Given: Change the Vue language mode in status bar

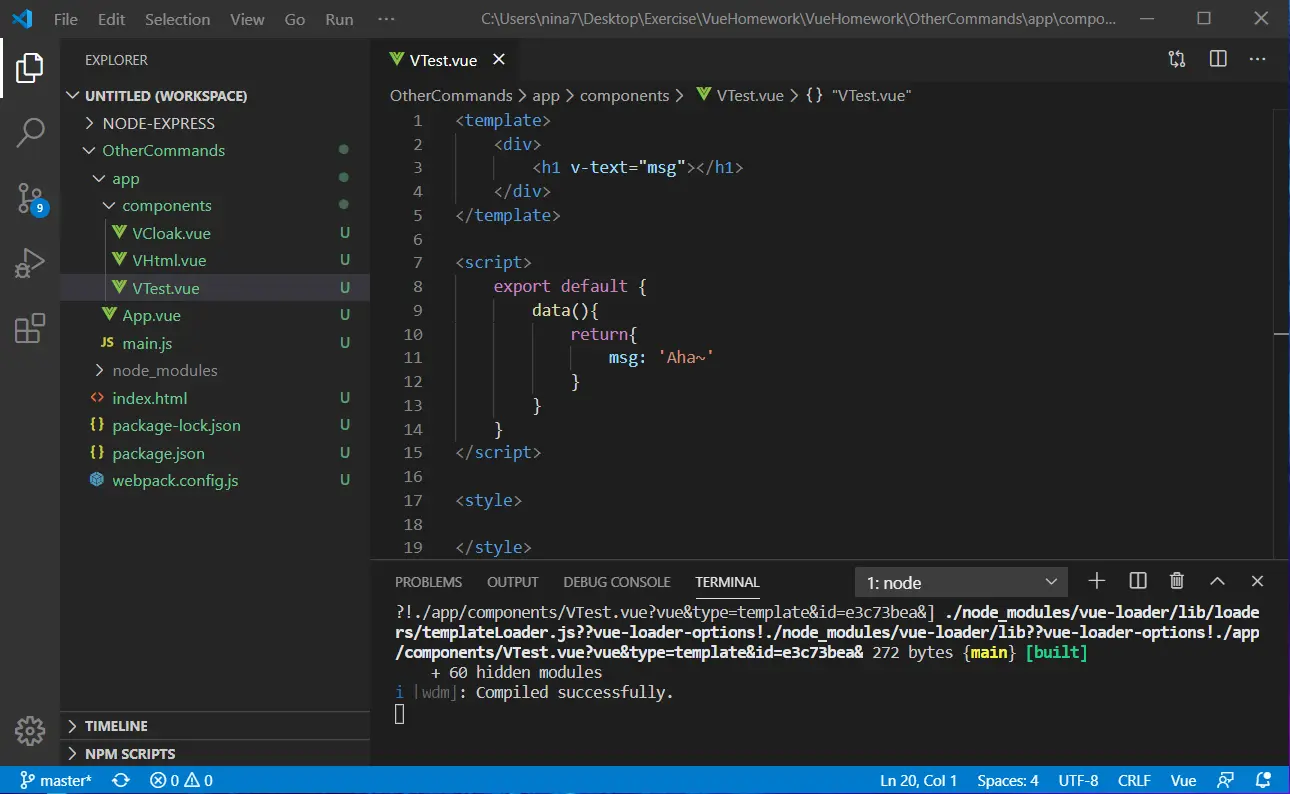Looking at the screenshot, I should pos(1183,780).
